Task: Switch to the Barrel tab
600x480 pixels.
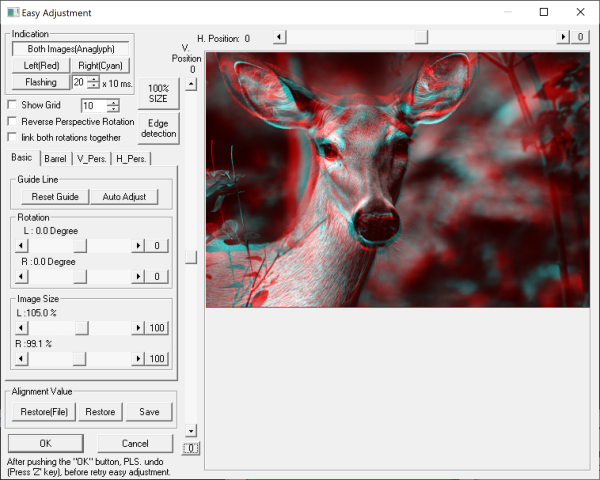Action: click(x=55, y=158)
